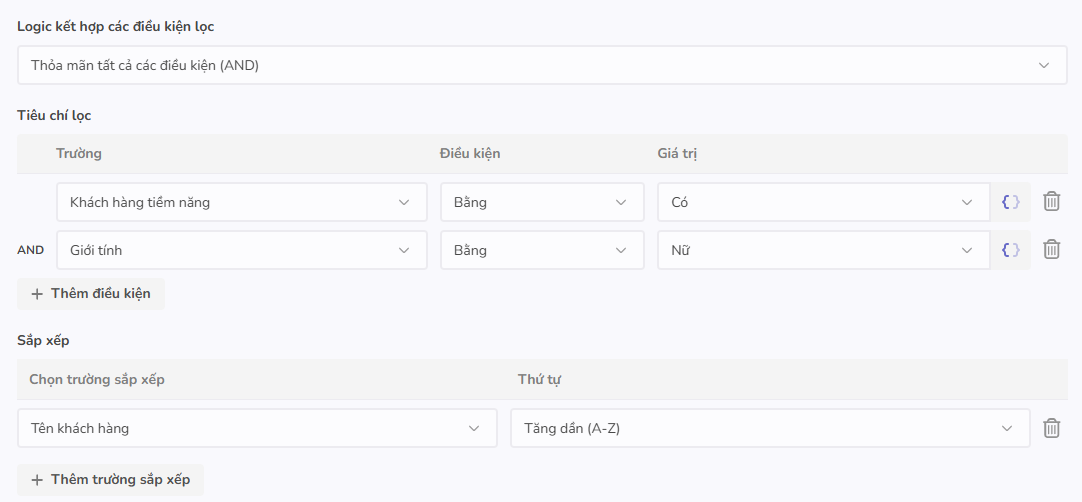1082x502 pixels.
Task: Open the Có value dropdown
Action: [822, 202]
